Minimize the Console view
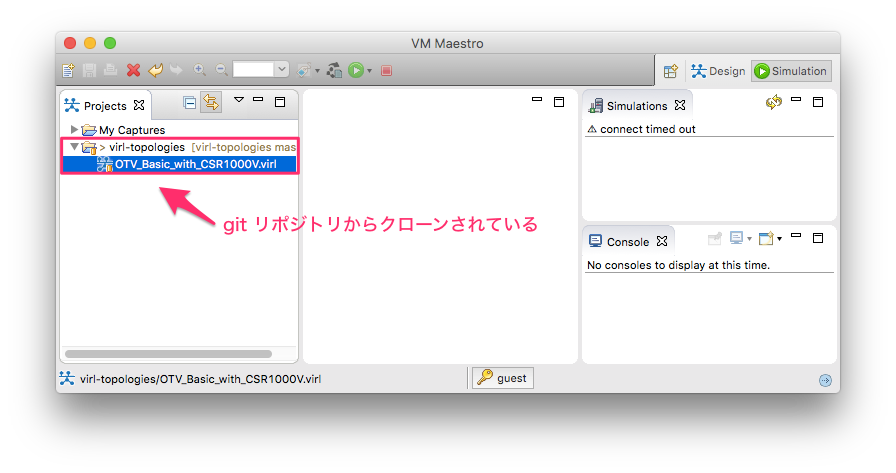896x473 pixels. pos(796,235)
